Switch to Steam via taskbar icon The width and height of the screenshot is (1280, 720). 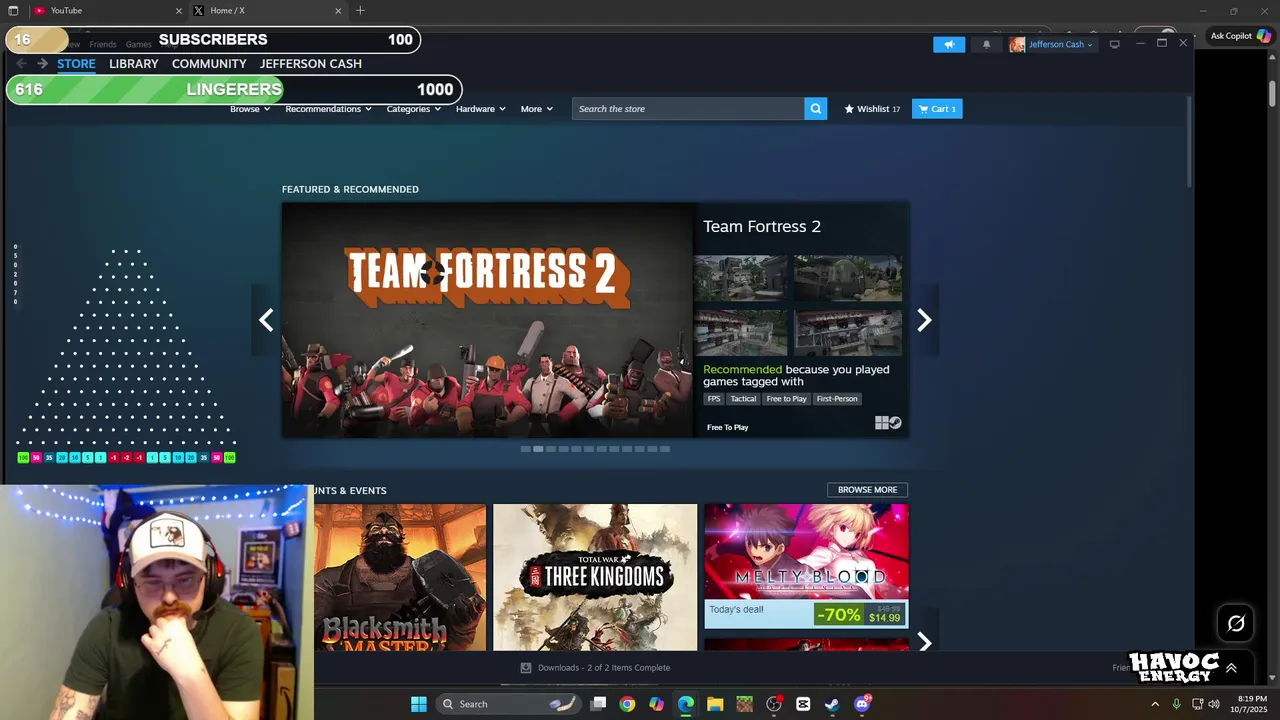pos(832,704)
